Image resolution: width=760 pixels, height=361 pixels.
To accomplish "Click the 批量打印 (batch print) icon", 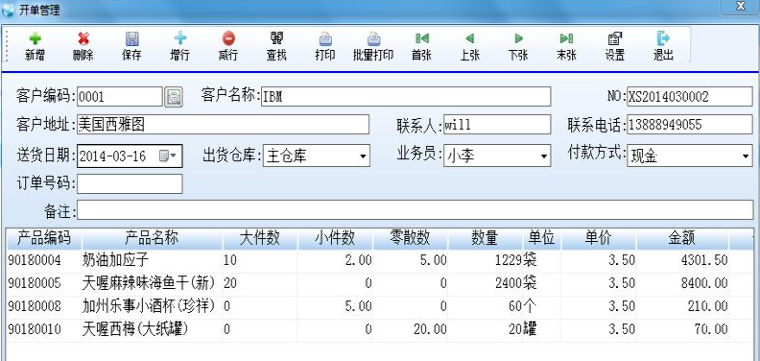I will (373, 39).
